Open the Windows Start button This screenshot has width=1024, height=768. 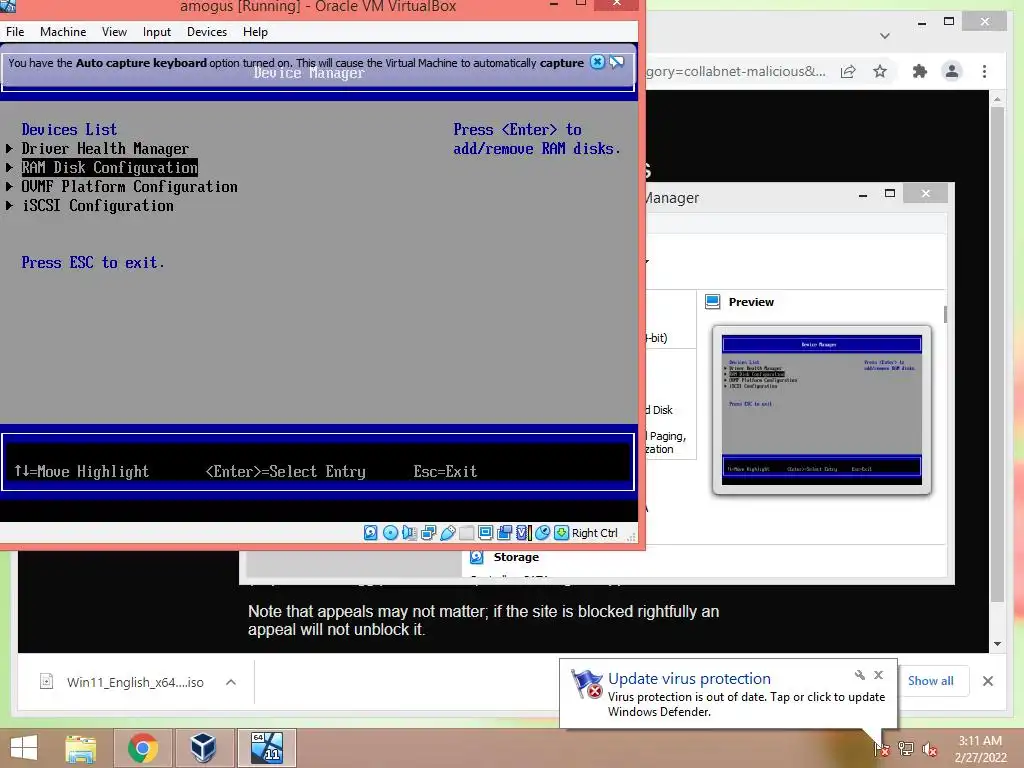[24, 748]
